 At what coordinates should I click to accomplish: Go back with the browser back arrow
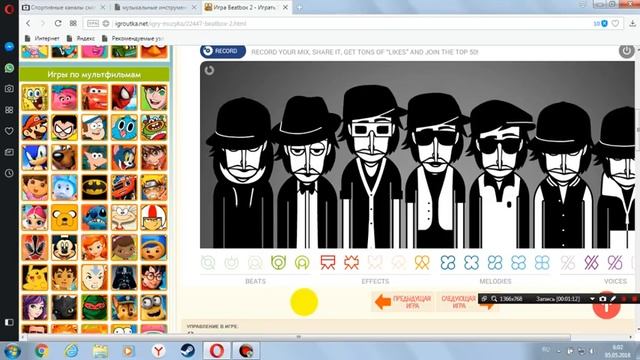pos(28,23)
